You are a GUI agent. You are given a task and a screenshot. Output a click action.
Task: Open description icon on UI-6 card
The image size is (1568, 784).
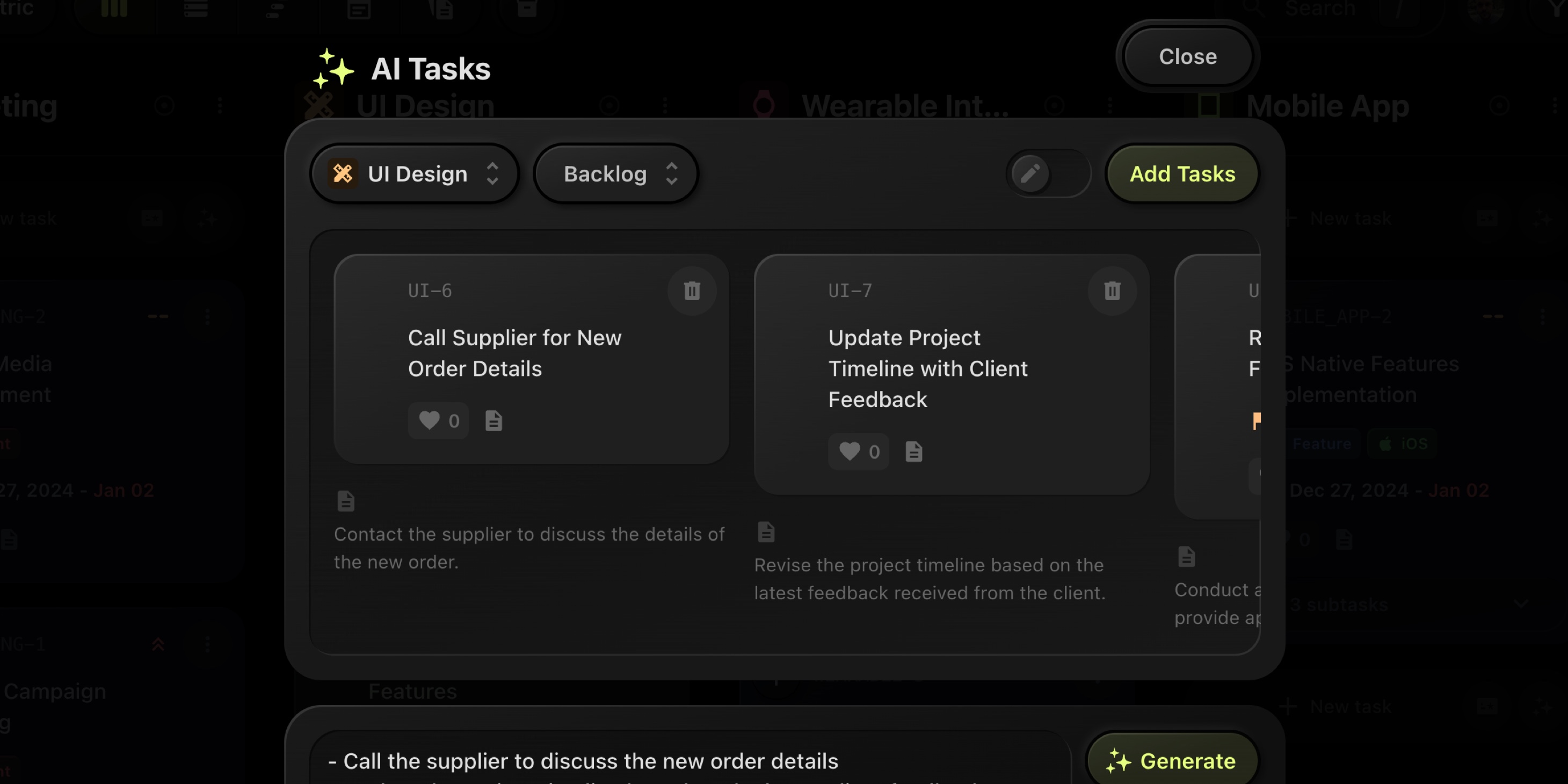(x=493, y=420)
